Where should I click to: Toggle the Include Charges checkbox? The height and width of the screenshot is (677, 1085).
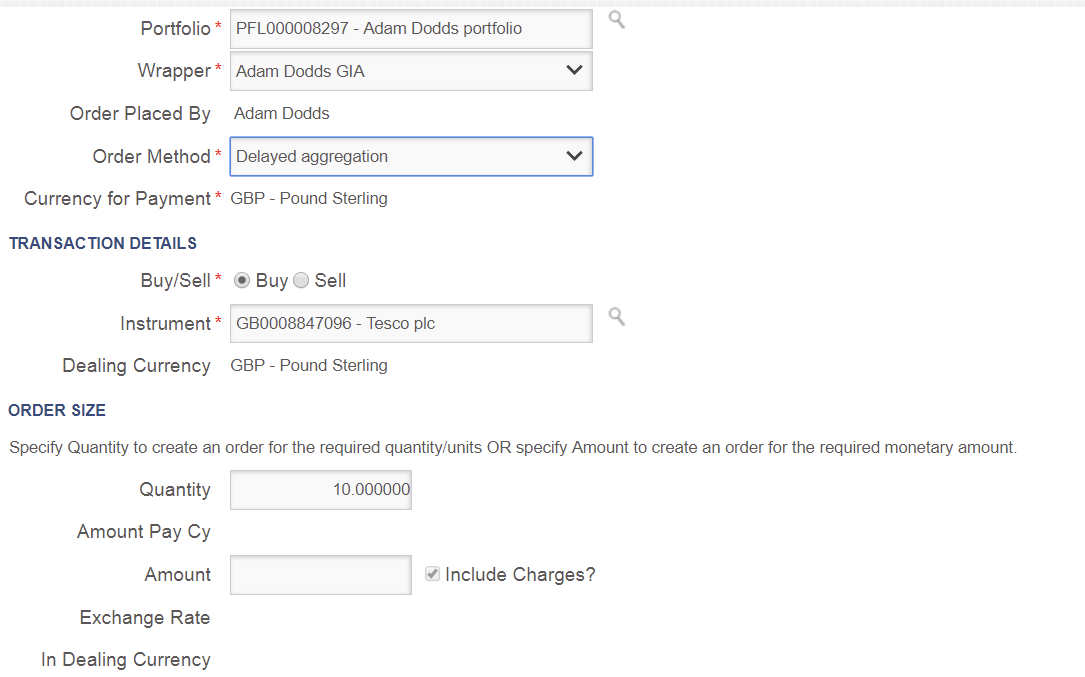432,574
